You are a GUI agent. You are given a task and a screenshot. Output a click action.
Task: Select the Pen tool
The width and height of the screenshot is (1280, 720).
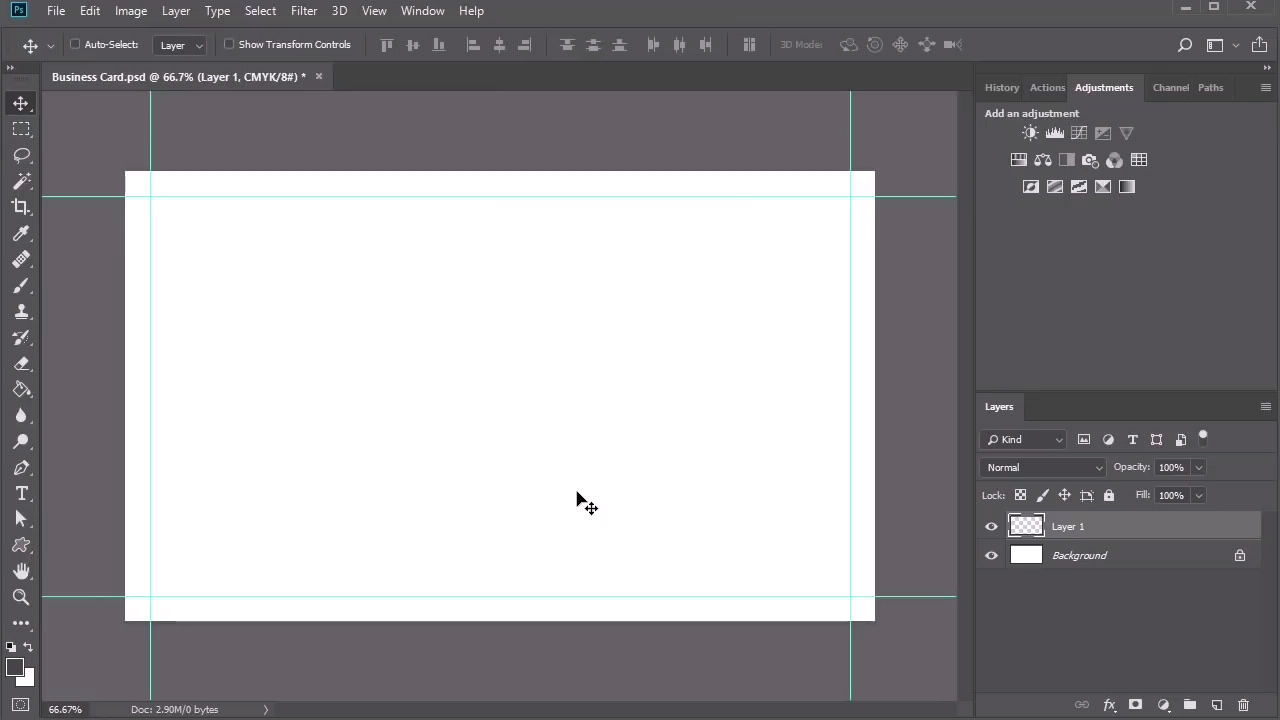21,468
